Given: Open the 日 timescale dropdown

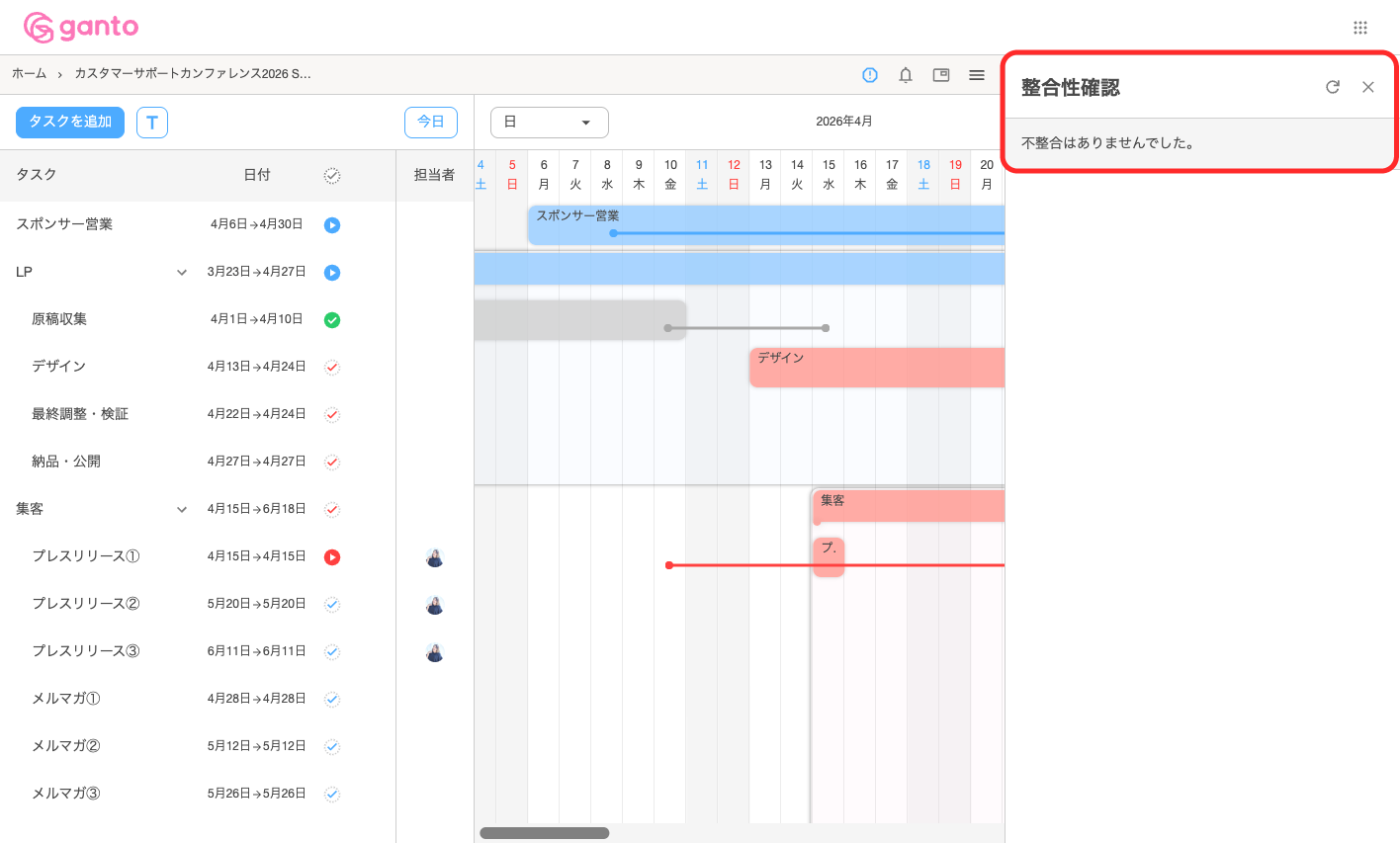Looking at the screenshot, I should tap(549, 122).
